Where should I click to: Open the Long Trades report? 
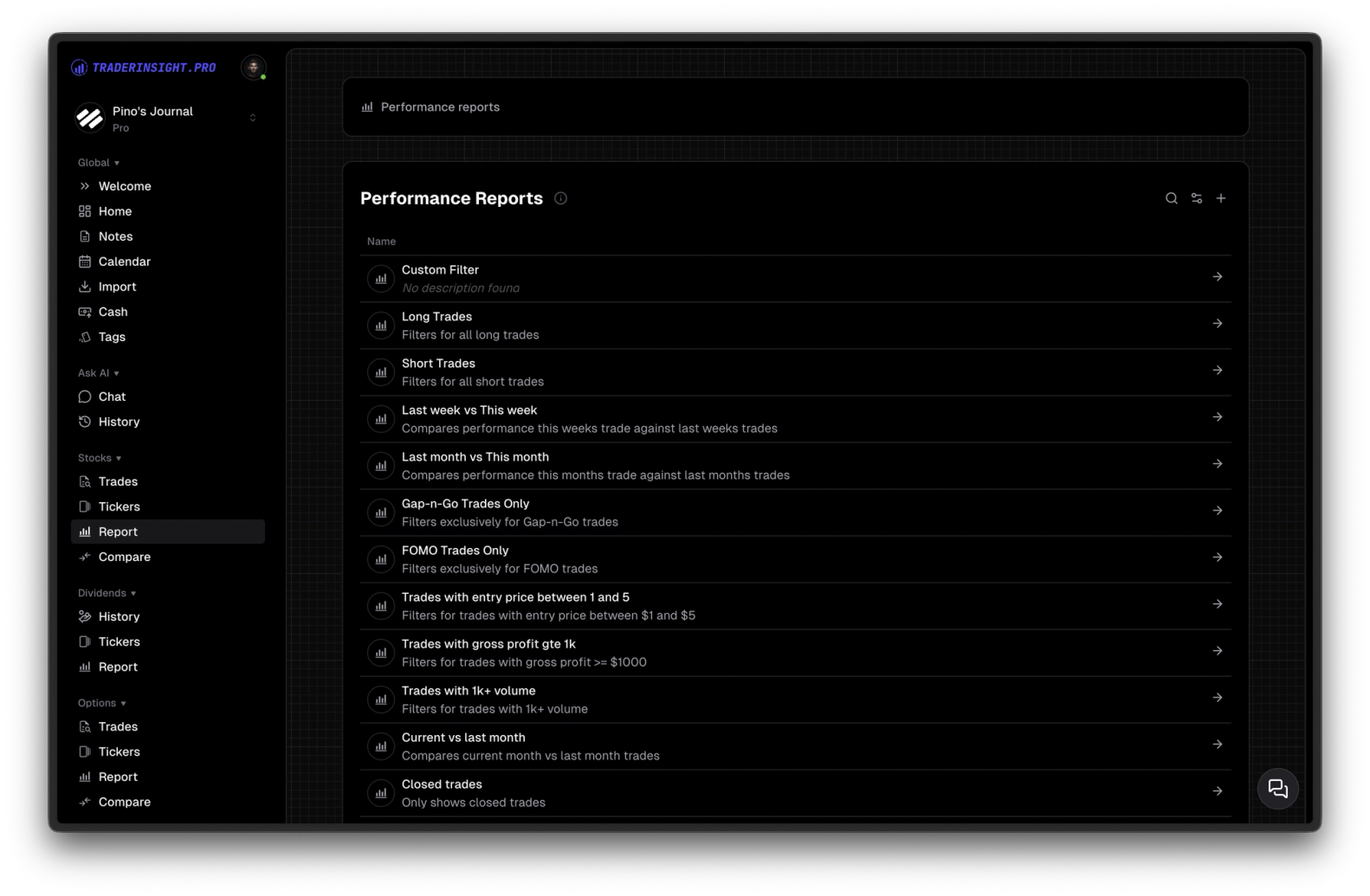pyautogui.click(x=795, y=326)
